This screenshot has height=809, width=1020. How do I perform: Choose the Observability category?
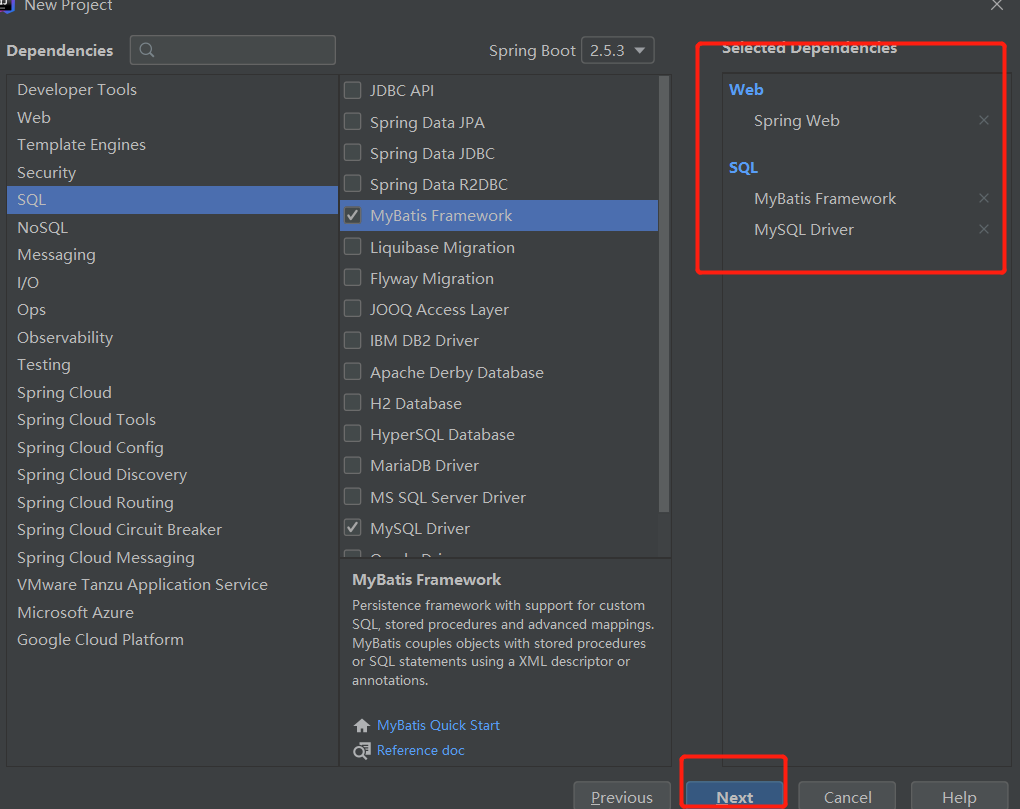pos(172,338)
